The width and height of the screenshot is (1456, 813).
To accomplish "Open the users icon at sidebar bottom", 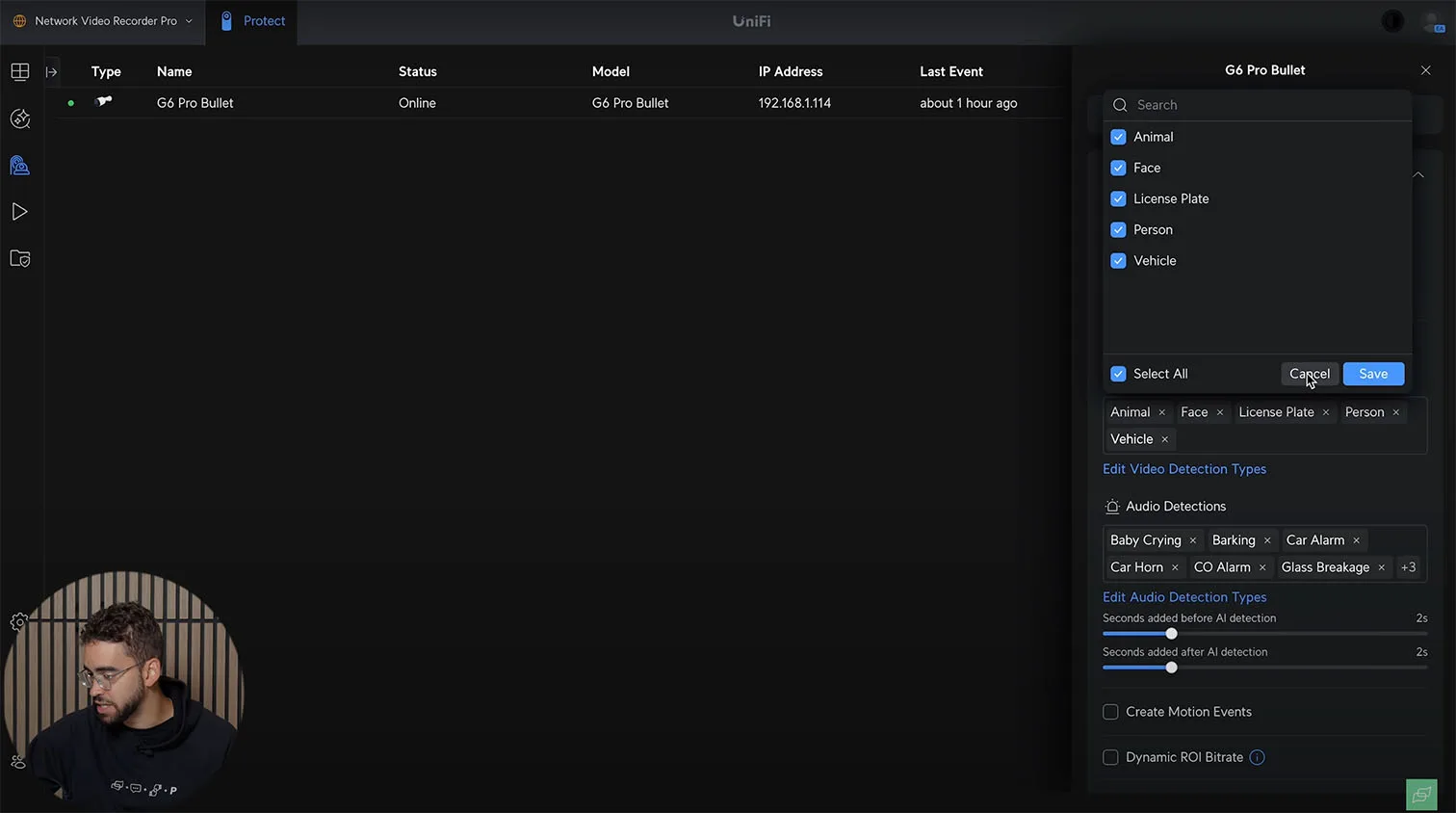I will pos(18,762).
